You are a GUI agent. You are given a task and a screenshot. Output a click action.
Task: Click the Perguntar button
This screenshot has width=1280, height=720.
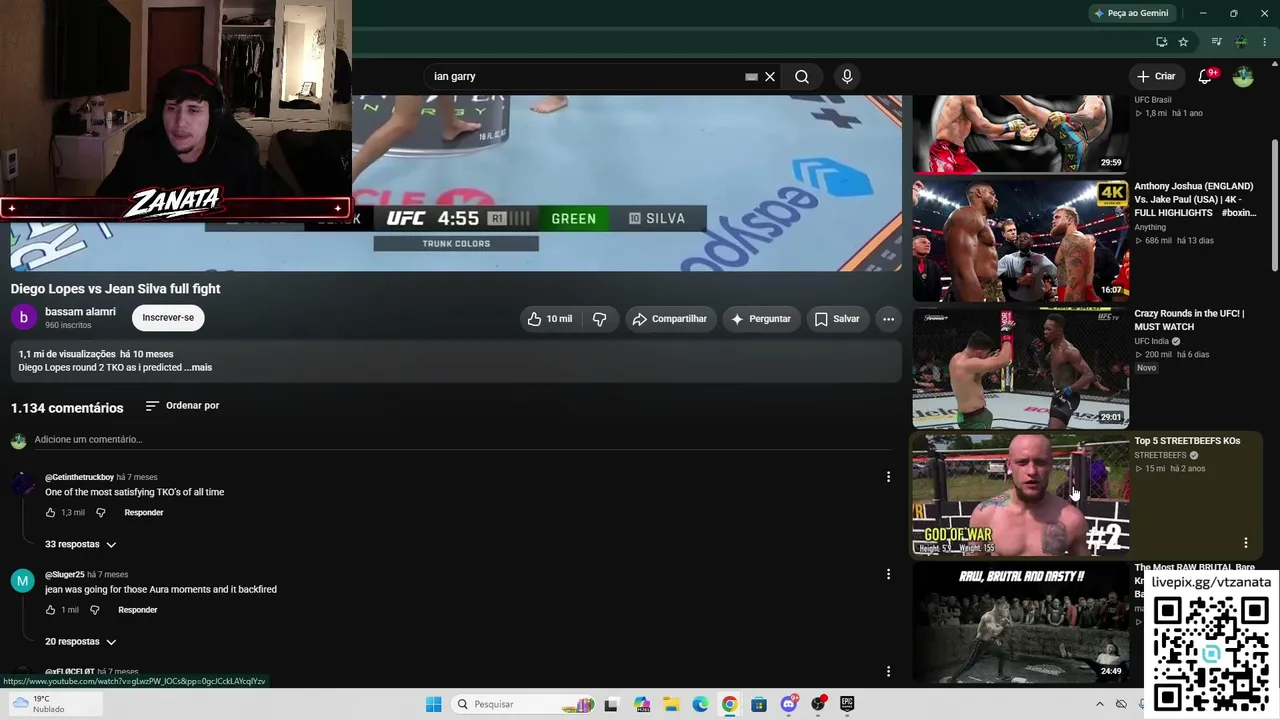click(761, 319)
